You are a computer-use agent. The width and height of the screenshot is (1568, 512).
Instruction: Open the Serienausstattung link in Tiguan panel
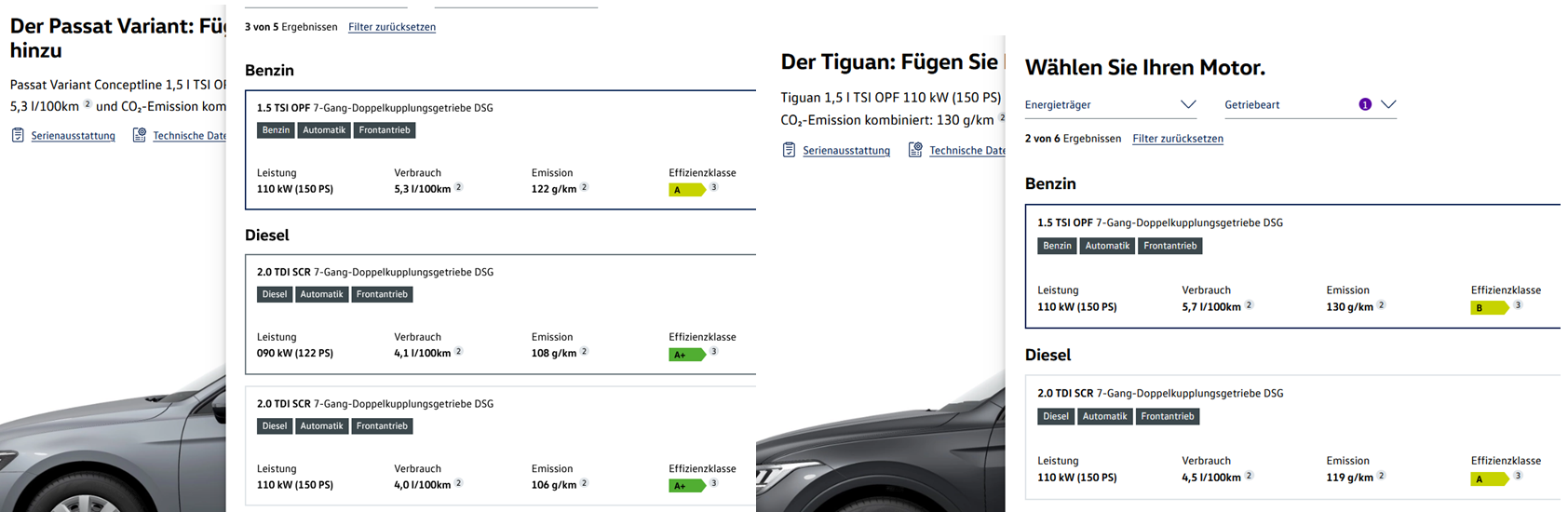click(846, 151)
